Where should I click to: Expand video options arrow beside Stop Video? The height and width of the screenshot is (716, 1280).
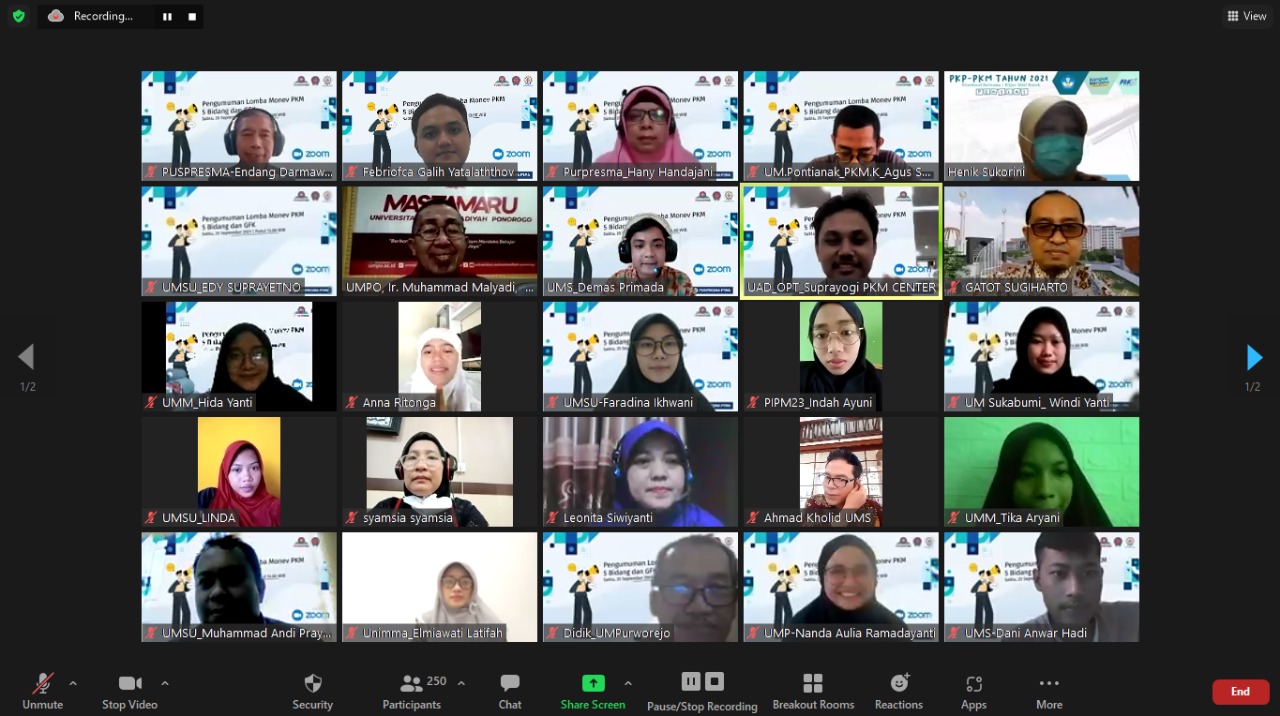point(165,683)
